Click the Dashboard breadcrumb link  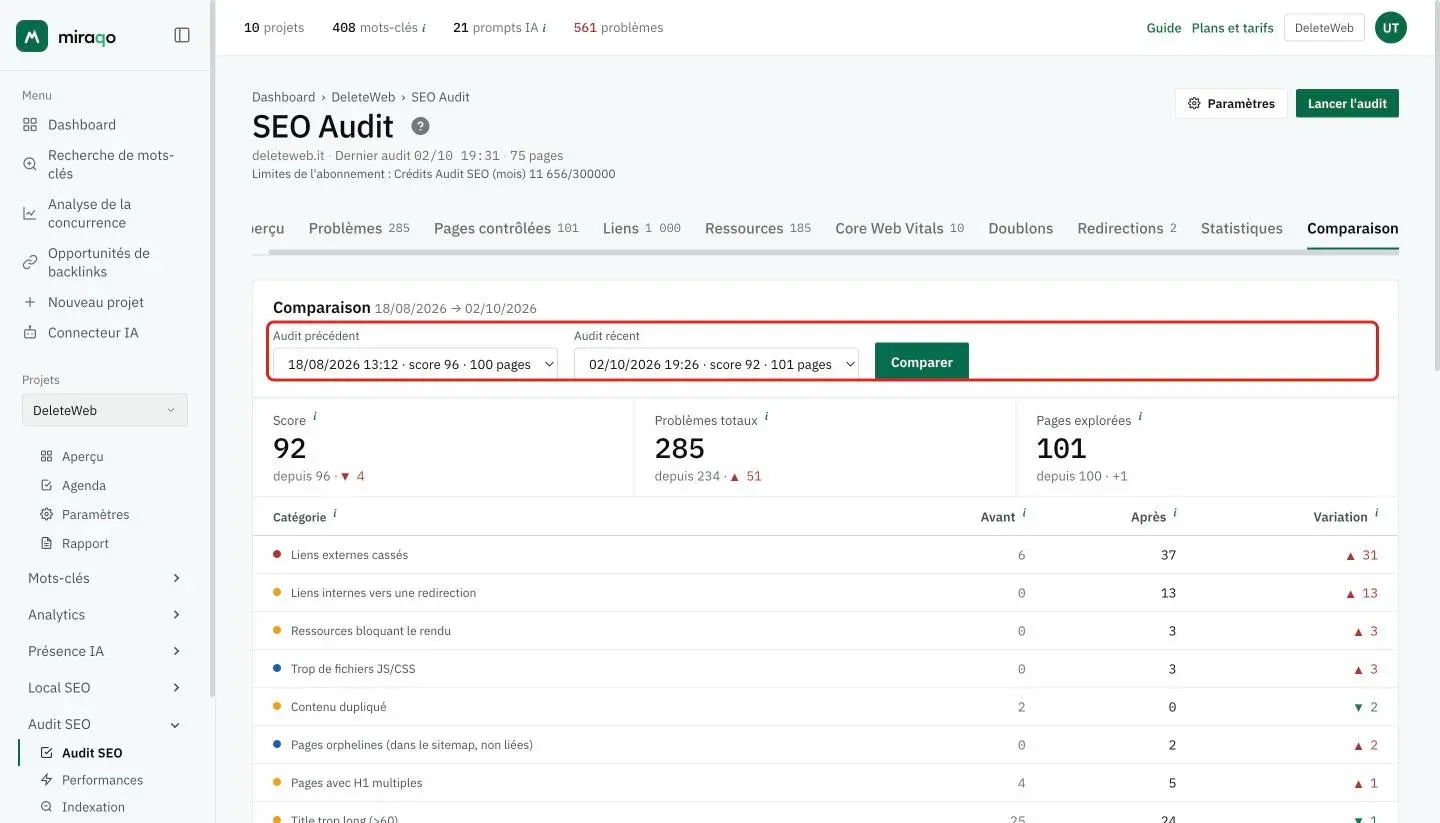(283, 97)
